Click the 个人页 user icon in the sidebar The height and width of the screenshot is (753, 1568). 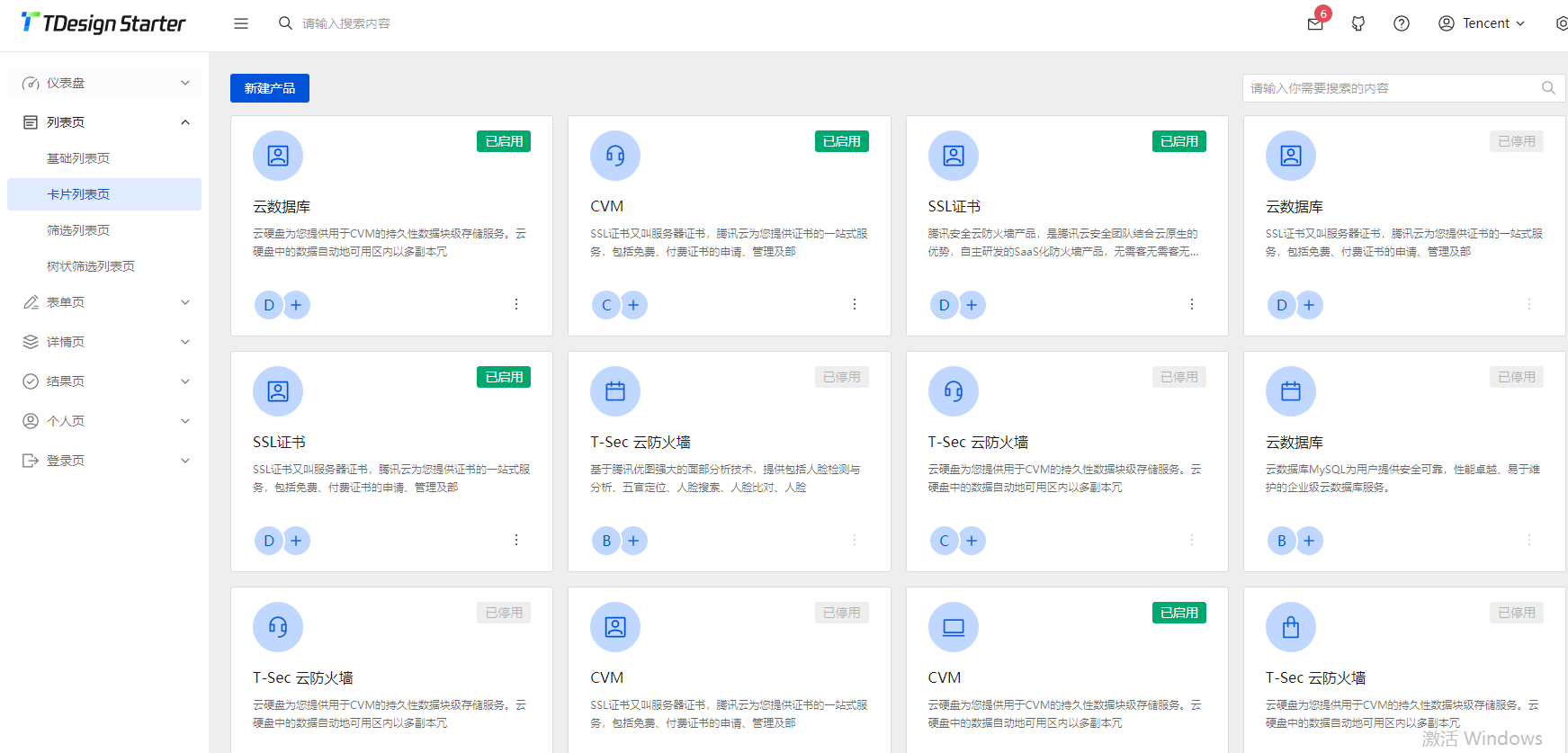coord(31,421)
